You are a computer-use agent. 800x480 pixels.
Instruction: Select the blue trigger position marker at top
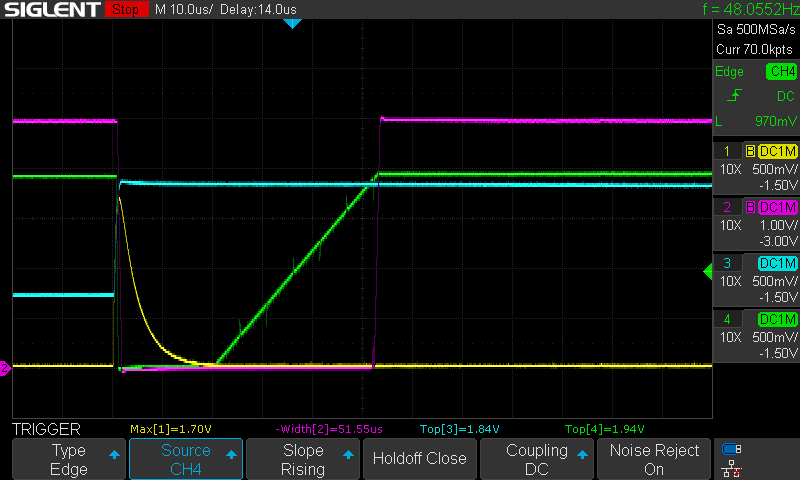click(x=292, y=23)
